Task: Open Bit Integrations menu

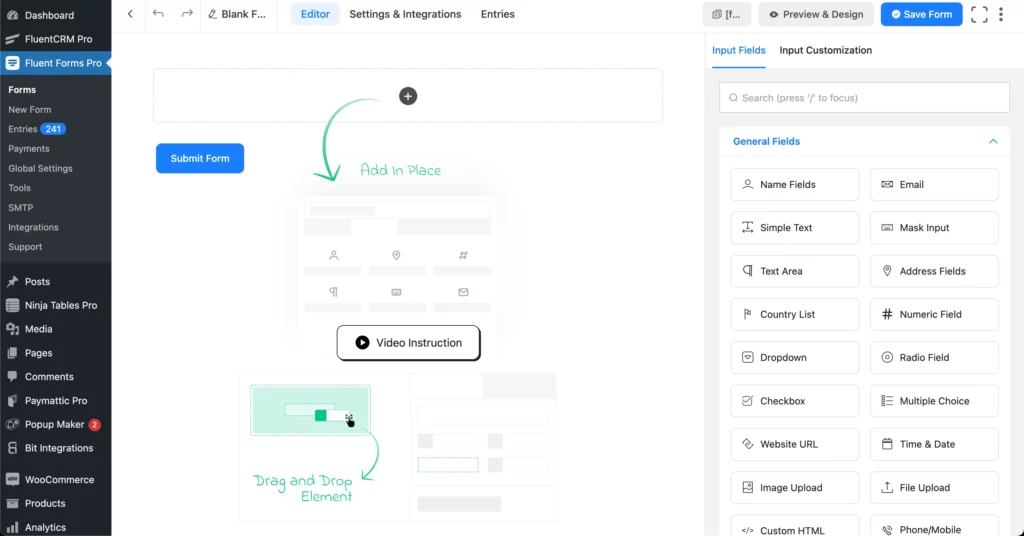Action: [56, 449]
